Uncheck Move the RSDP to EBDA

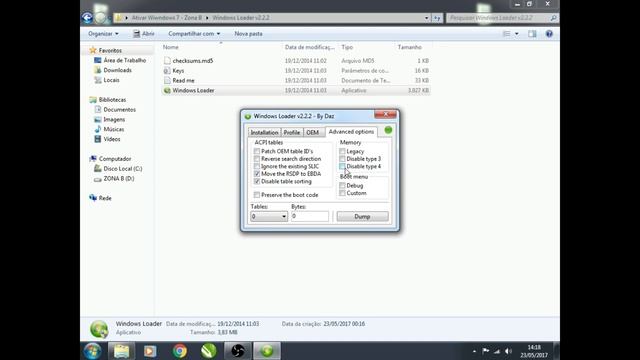(x=257, y=174)
